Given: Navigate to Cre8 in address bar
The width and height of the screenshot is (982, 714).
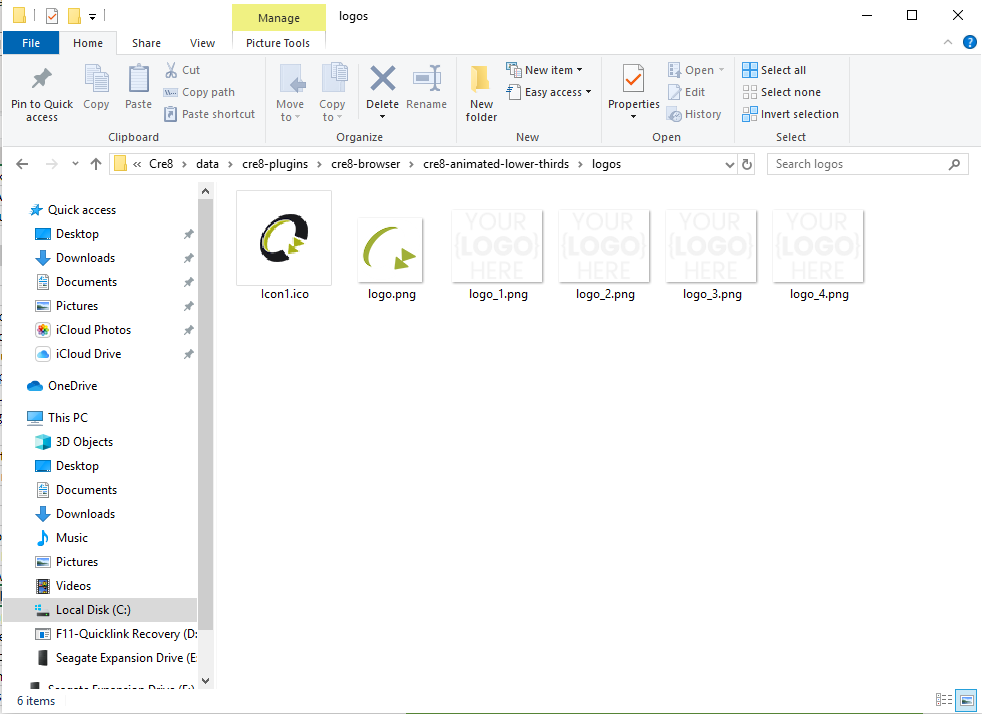Looking at the screenshot, I should click(x=161, y=164).
